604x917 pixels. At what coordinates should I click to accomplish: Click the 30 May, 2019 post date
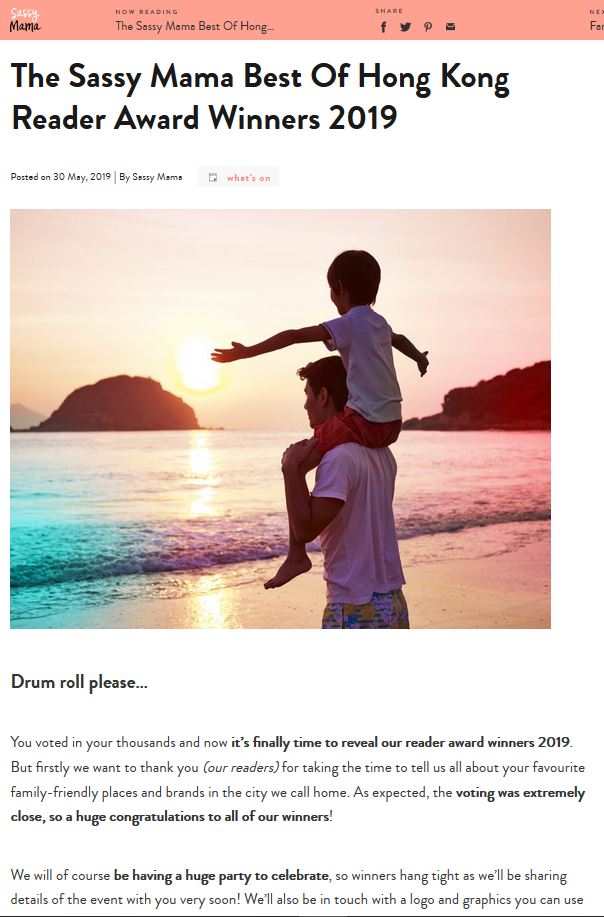(x=82, y=177)
